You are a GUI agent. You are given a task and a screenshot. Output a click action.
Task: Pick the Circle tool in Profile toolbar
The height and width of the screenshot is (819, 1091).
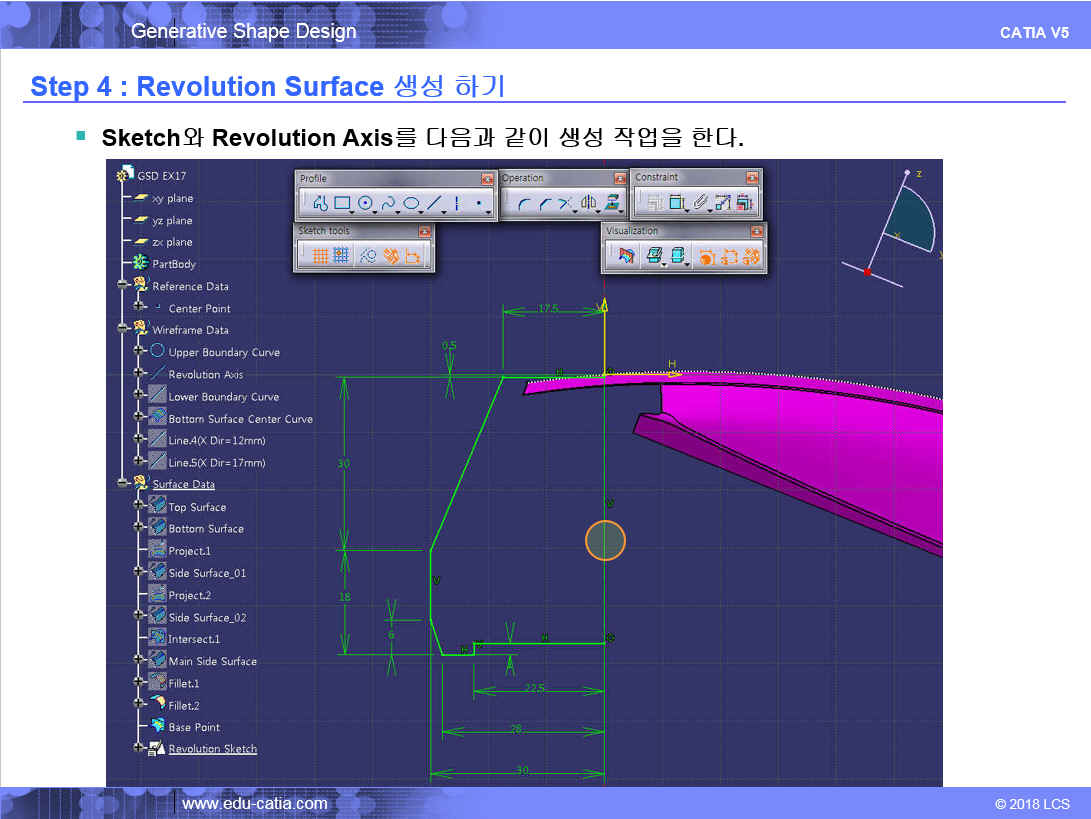coord(365,204)
